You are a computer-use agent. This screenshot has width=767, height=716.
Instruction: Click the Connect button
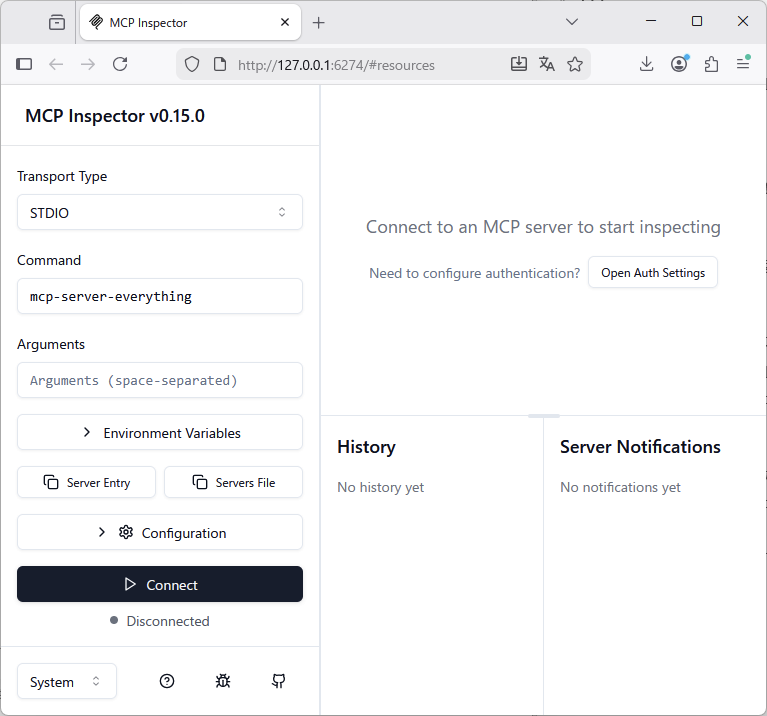click(160, 584)
